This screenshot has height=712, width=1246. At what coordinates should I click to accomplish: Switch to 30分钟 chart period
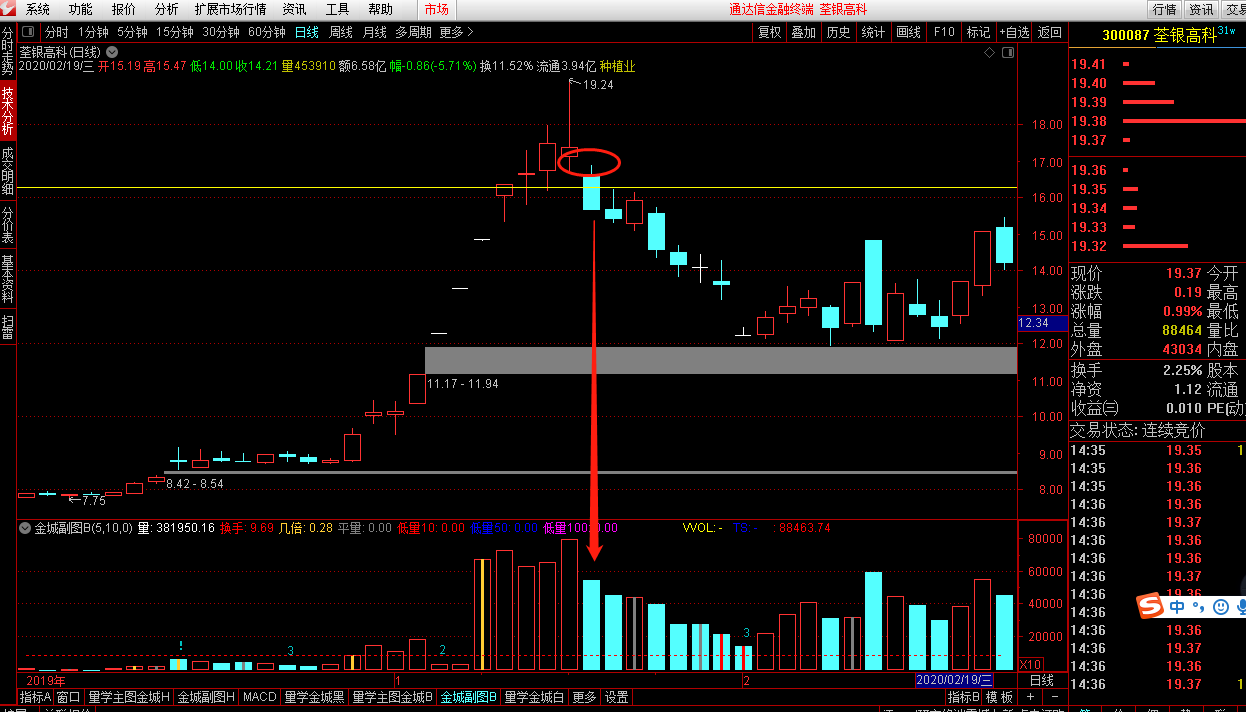pos(221,32)
